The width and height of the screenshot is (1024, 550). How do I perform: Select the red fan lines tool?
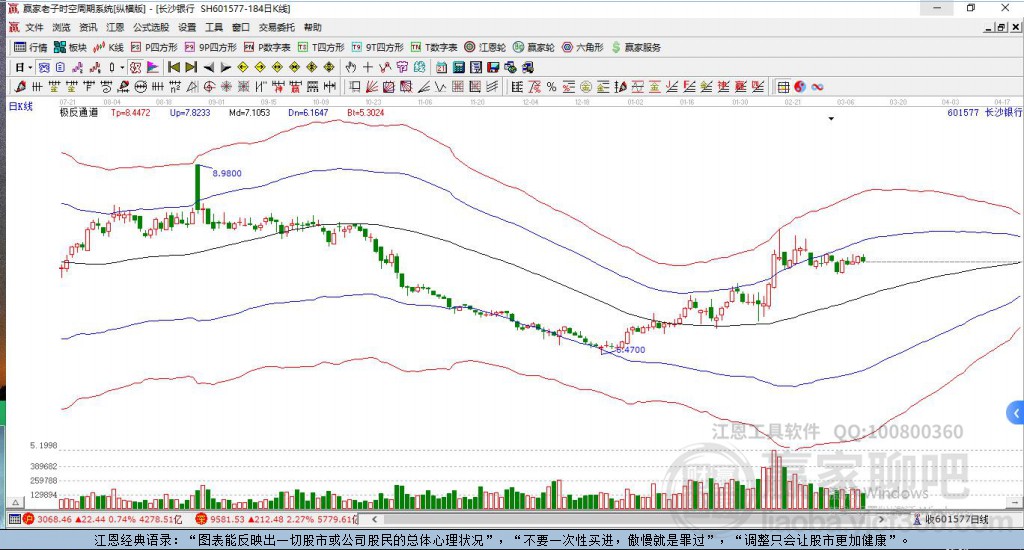(372, 86)
